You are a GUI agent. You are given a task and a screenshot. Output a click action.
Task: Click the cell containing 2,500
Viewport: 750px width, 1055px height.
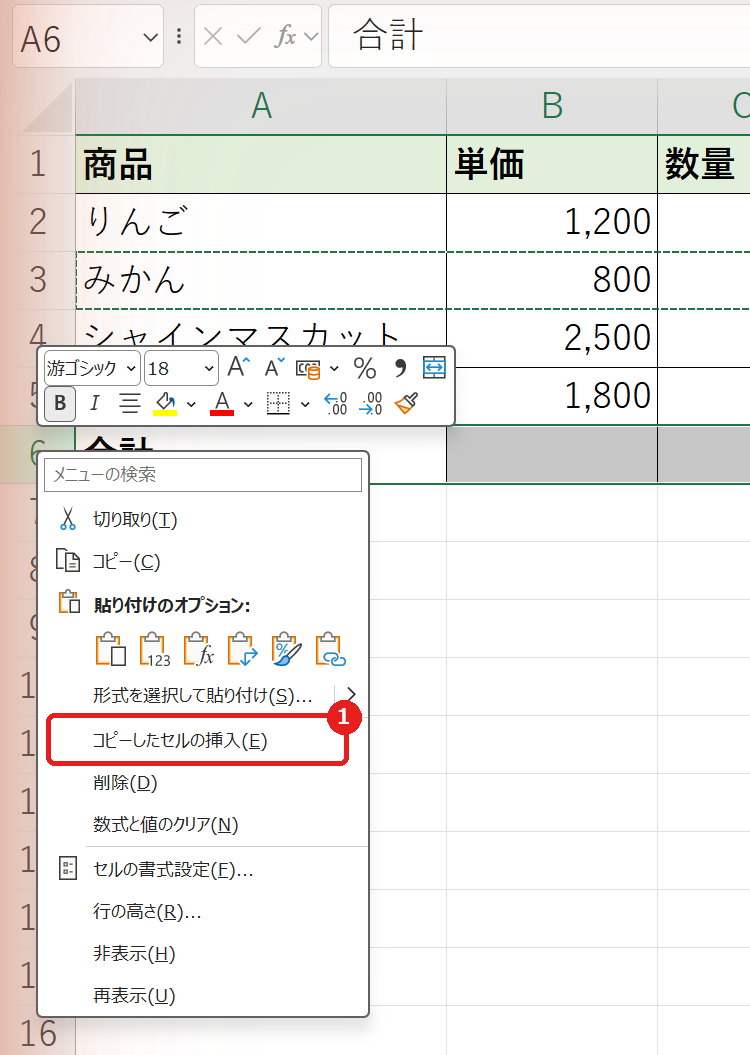(x=552, y=338)
